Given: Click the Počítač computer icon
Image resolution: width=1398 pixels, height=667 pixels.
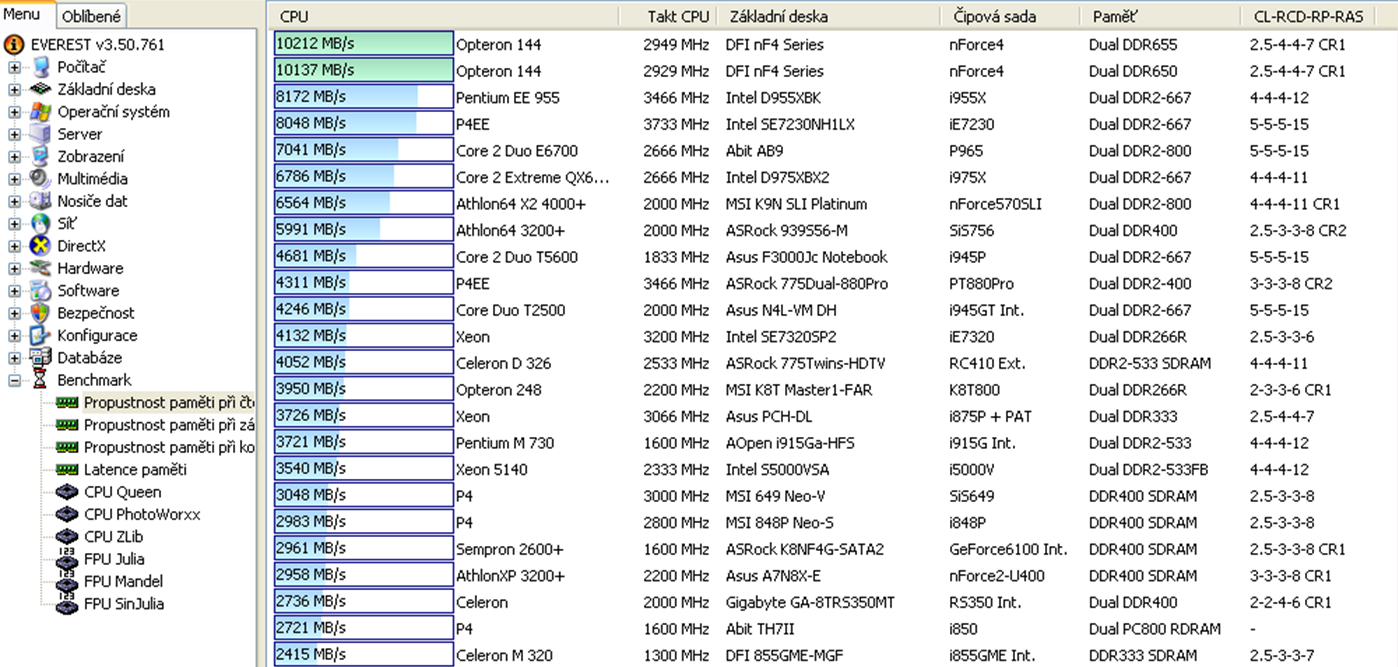Looking at the screenshot, I should coord(41,67).
